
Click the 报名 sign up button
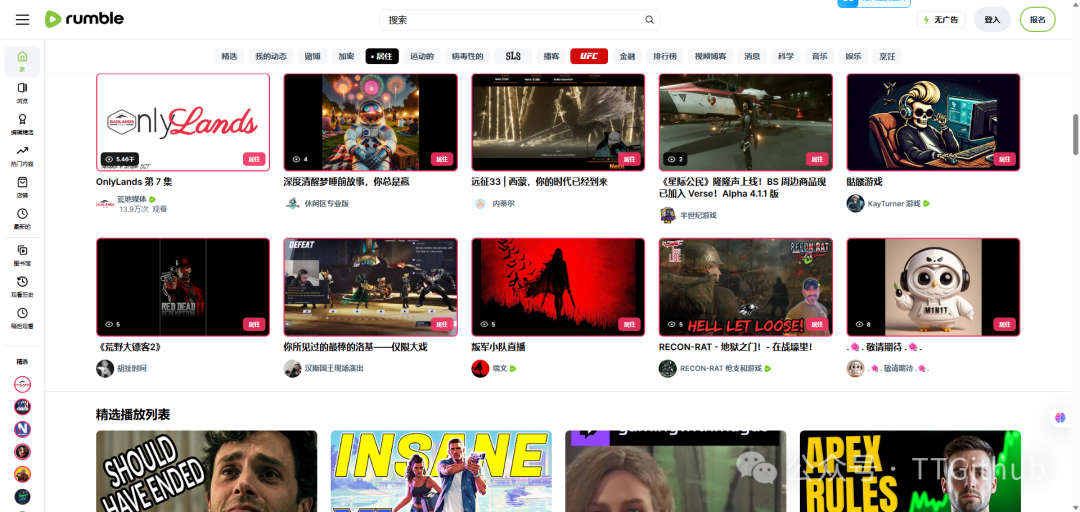pos(1038,20)
